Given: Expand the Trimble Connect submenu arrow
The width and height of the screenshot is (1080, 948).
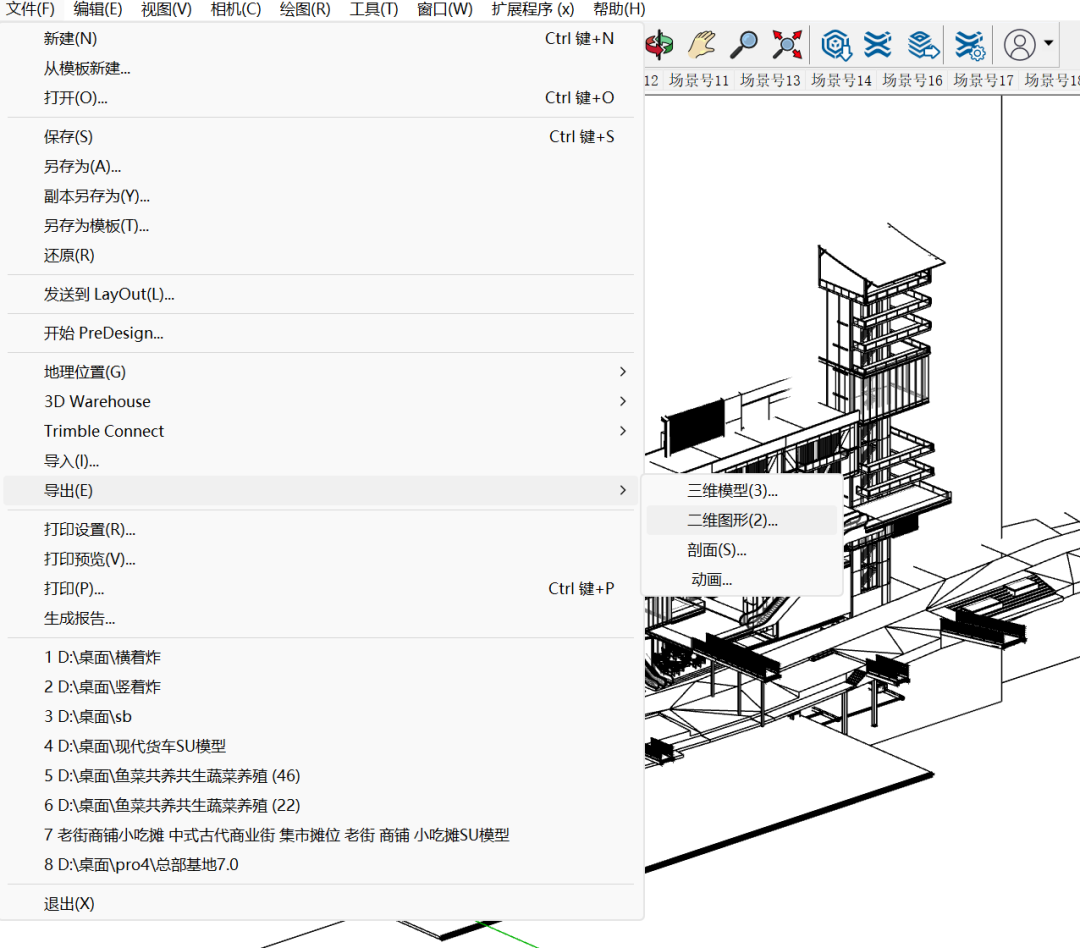Looking at the screenshot, I should click(623, 431).
